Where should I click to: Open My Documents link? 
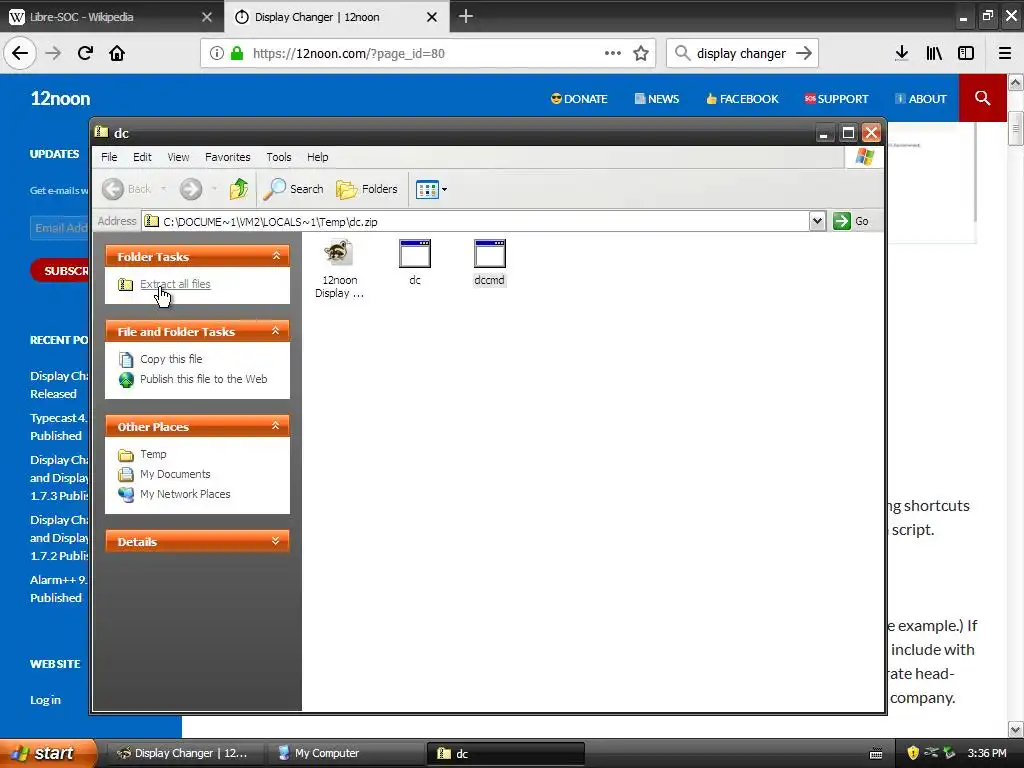pyautogui.click(x=175, y=474)
